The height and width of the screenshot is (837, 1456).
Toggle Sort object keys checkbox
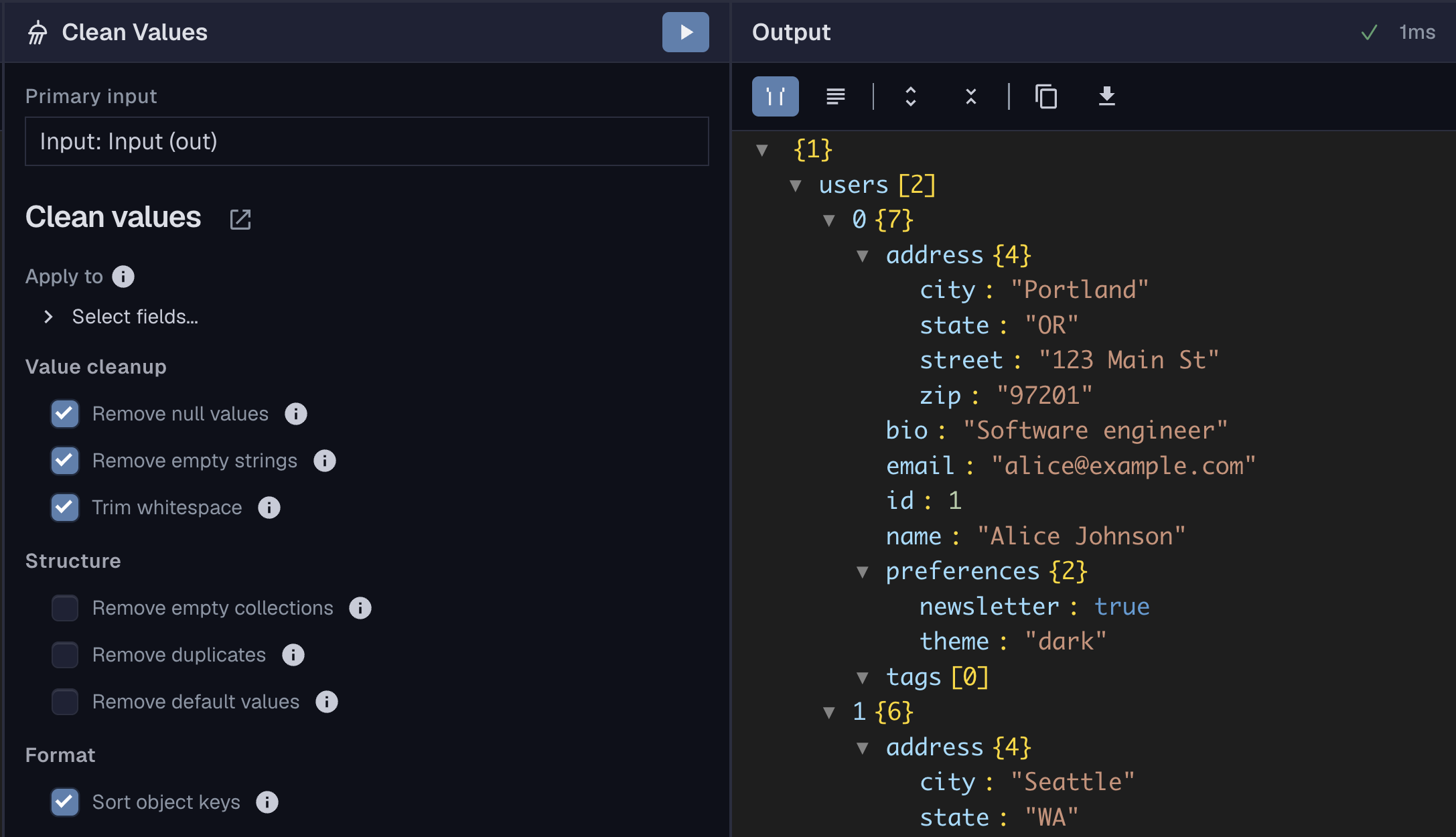click(65, 802)
